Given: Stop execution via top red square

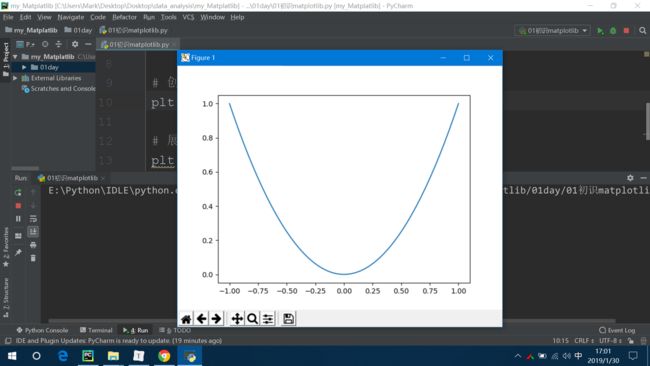Looking at the screenshot, I should [x=626, y=31].
